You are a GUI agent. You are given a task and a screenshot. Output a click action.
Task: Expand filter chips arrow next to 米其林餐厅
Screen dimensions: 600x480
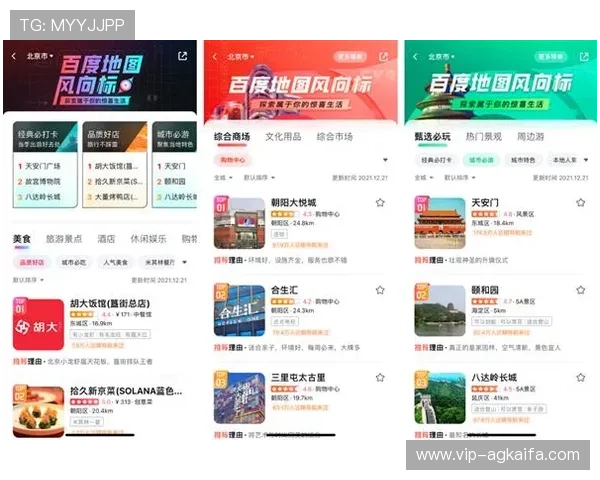pos(184,263)
